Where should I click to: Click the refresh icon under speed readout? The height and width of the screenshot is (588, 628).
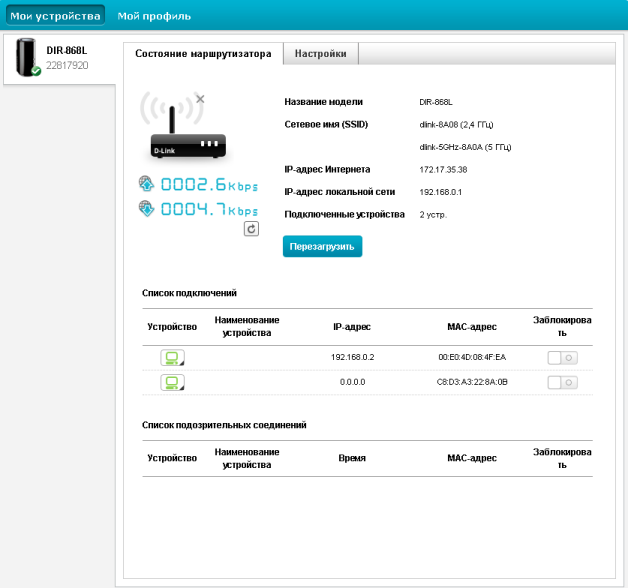click(x=251, y=229)
